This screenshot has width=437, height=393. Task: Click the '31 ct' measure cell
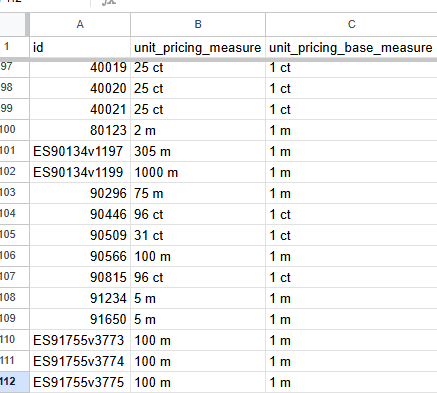pyautogui.click(x=198, y=235)
